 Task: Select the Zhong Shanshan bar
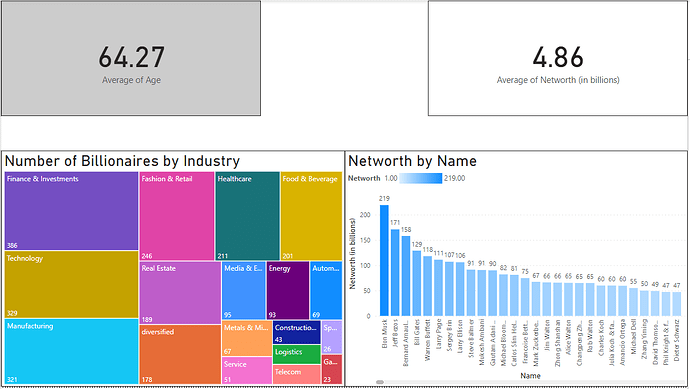558,299
